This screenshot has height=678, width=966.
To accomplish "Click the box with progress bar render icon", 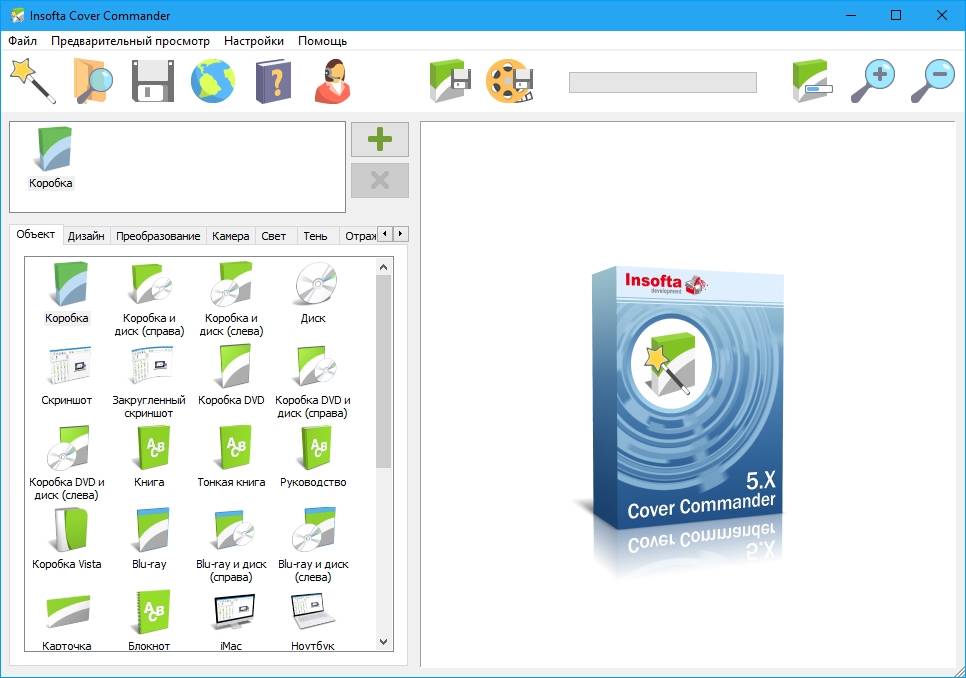I will [812, 81].
